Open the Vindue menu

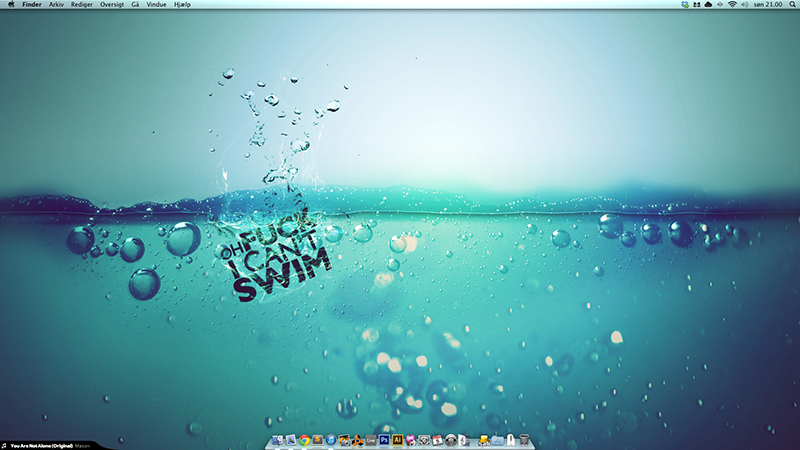point(156,4)
